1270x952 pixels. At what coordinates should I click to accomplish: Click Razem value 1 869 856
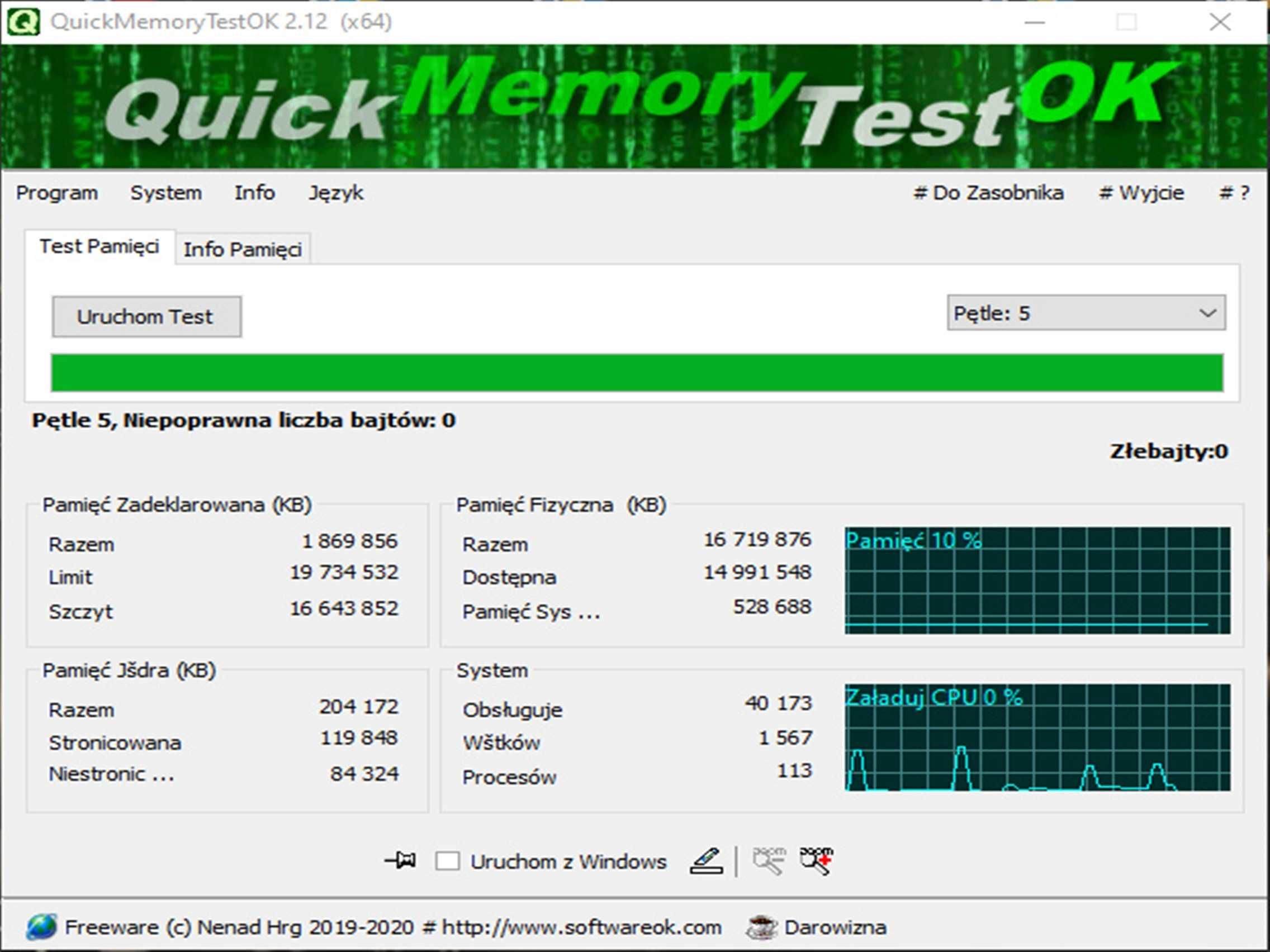[x=349, y=541]
